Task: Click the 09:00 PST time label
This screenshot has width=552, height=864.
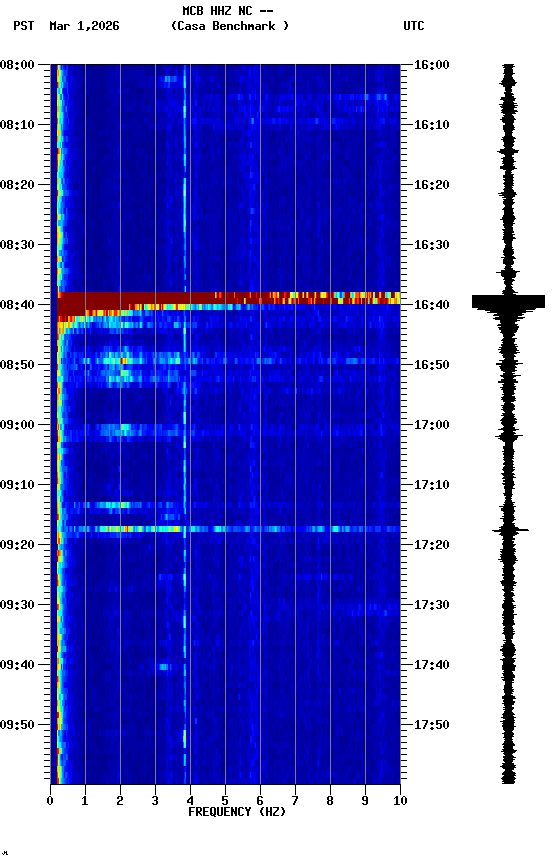Action: click(17, 425)
